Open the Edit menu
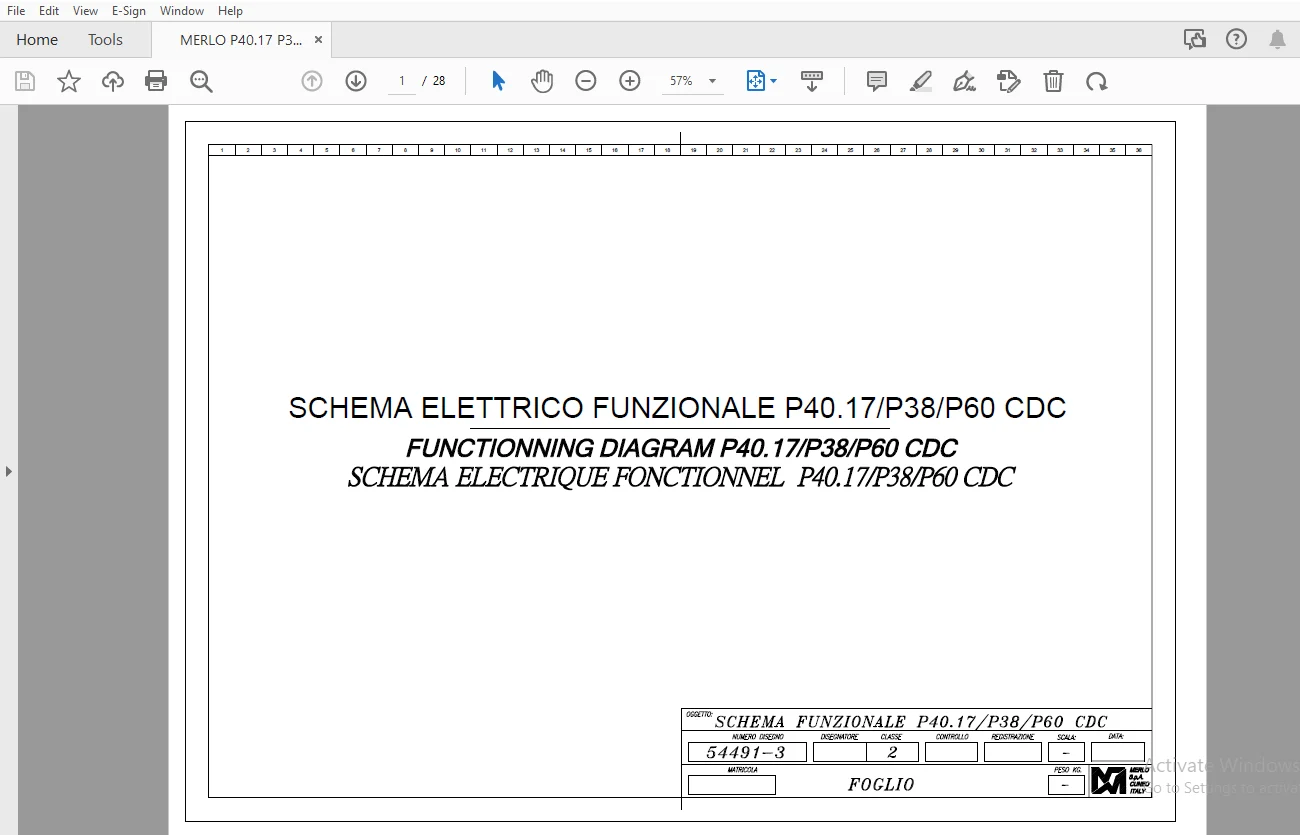The height and width of the screenshot is (835, 1300). [x=49, y=11]
